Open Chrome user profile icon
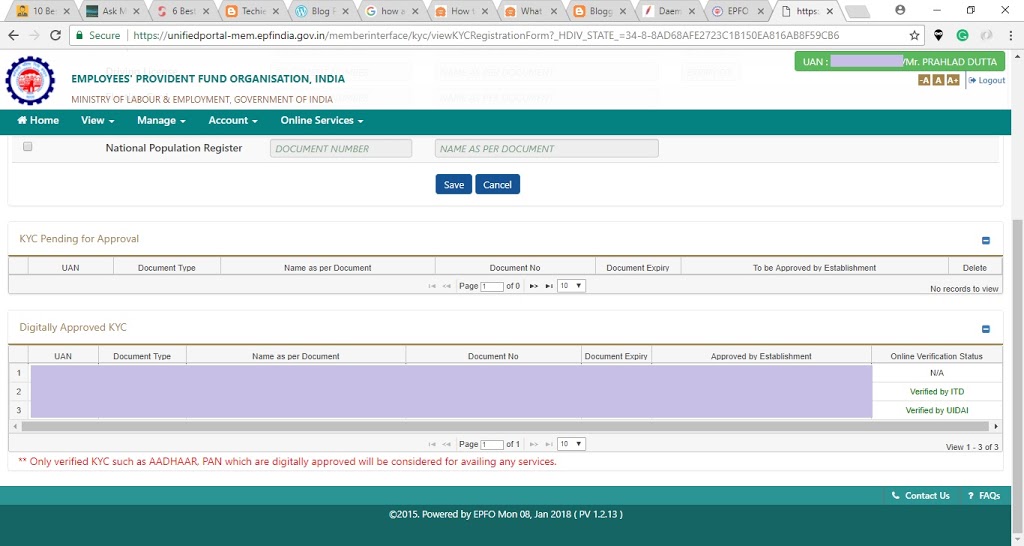Viewport: 1024px width, 546px height. click(x=900, y=10)
